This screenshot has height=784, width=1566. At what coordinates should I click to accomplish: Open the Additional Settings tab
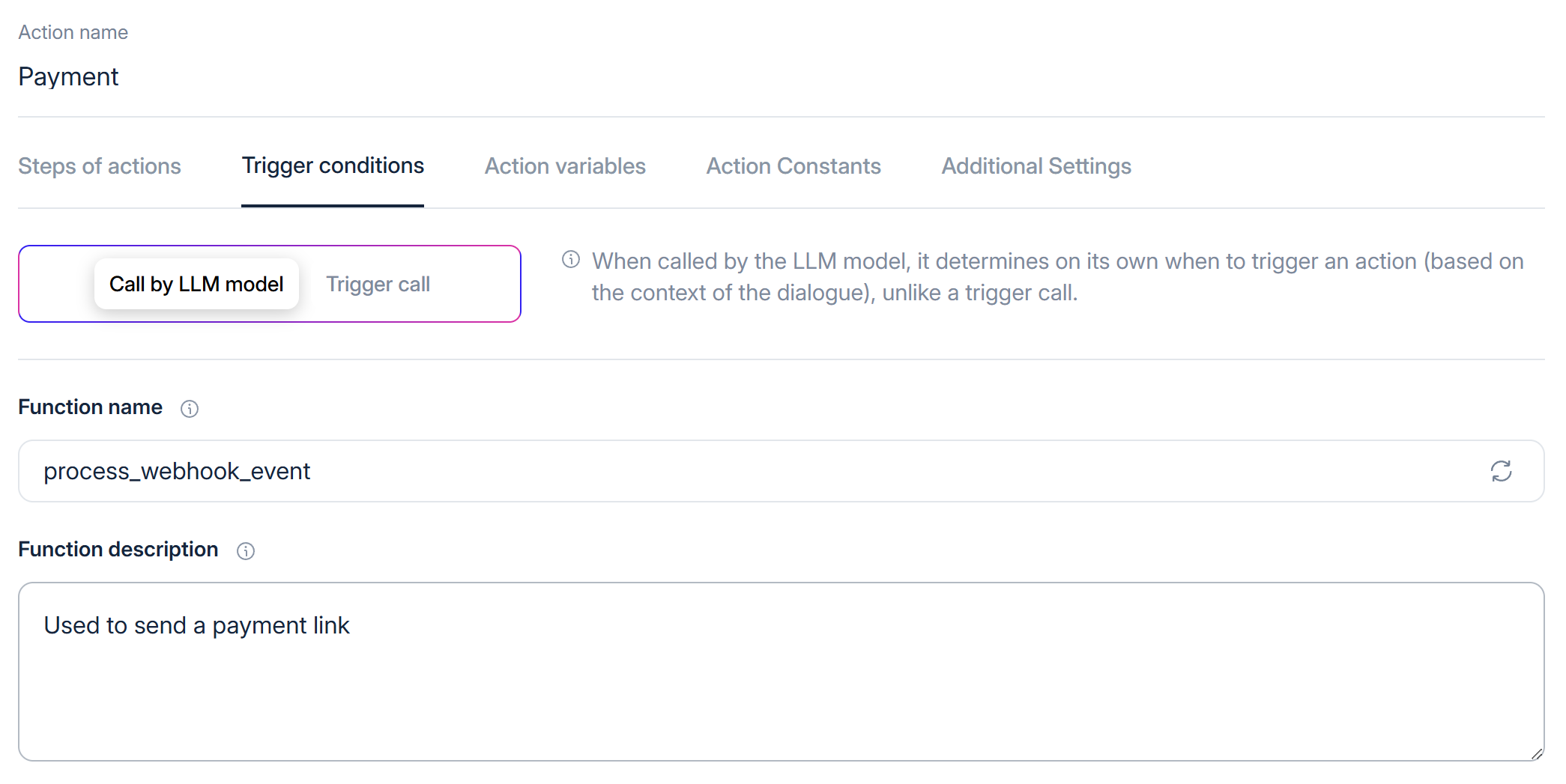tap(1036, 166)
